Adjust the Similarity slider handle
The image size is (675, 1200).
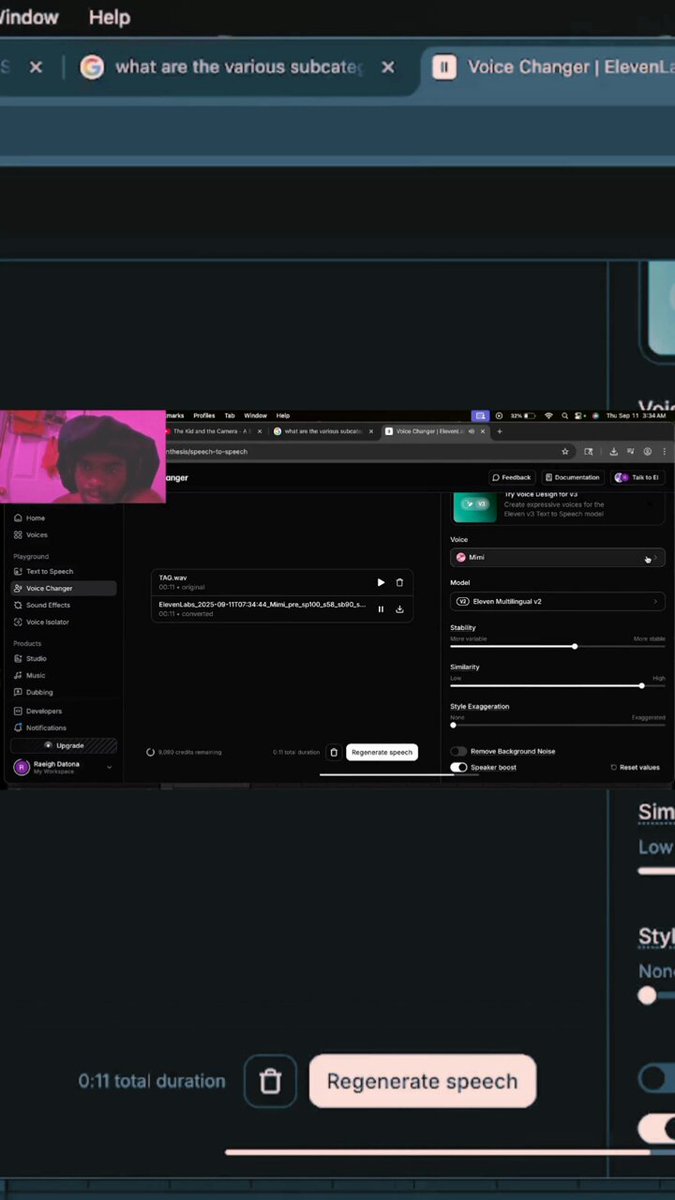point(641,685)
